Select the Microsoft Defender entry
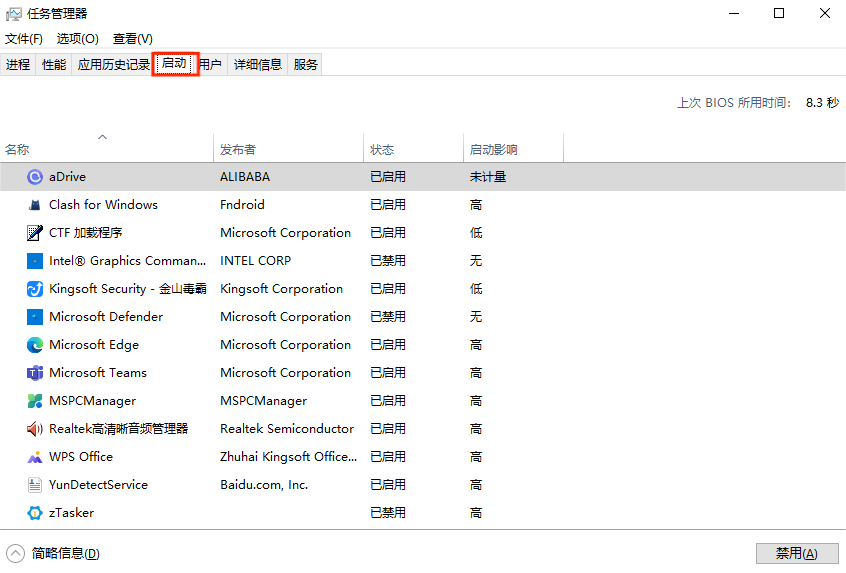The image size is (846, 573). click(x=106, y=317)
